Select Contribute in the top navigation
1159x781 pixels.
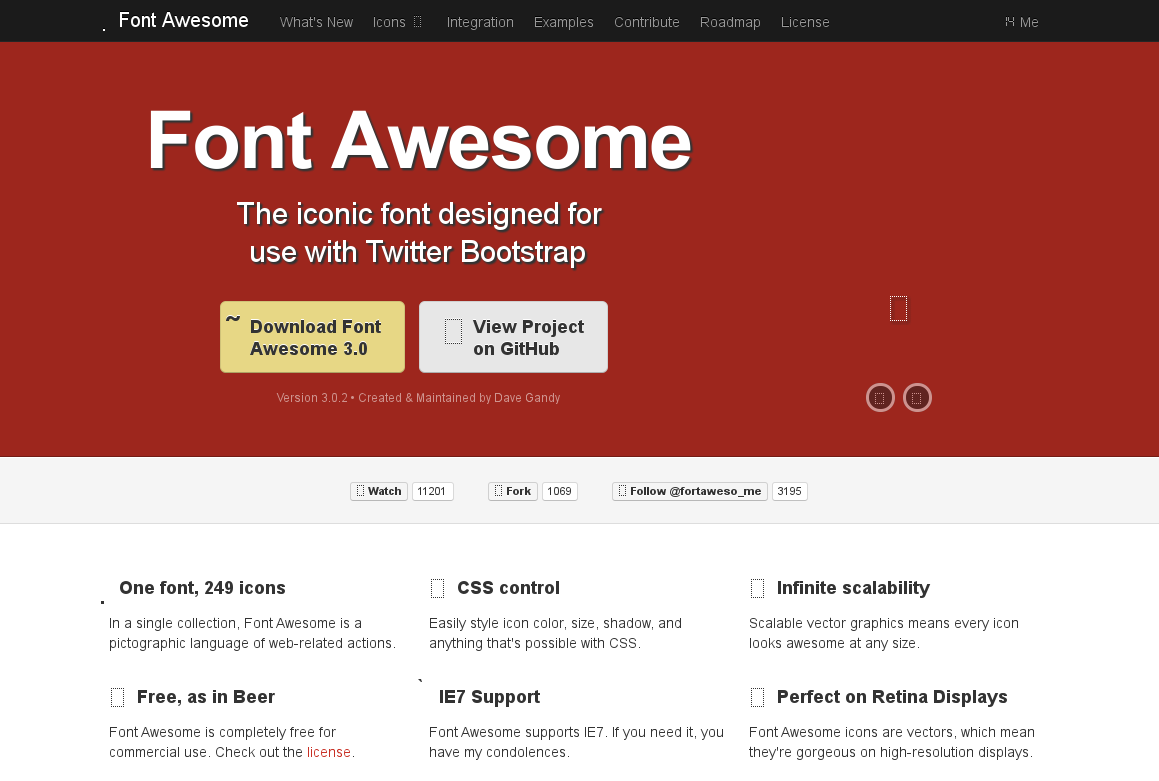647,22
